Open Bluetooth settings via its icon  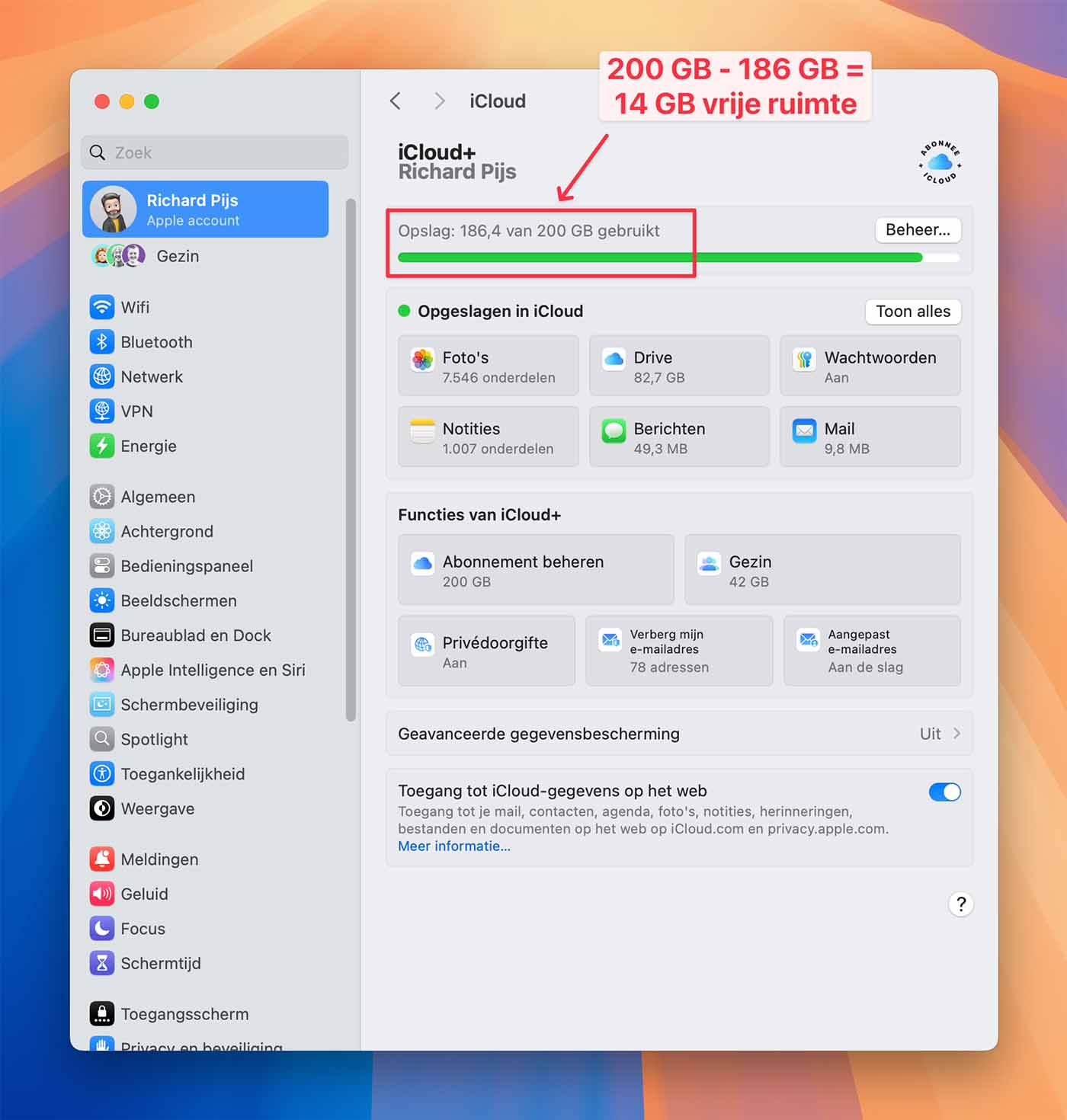(x=102, y=341)
